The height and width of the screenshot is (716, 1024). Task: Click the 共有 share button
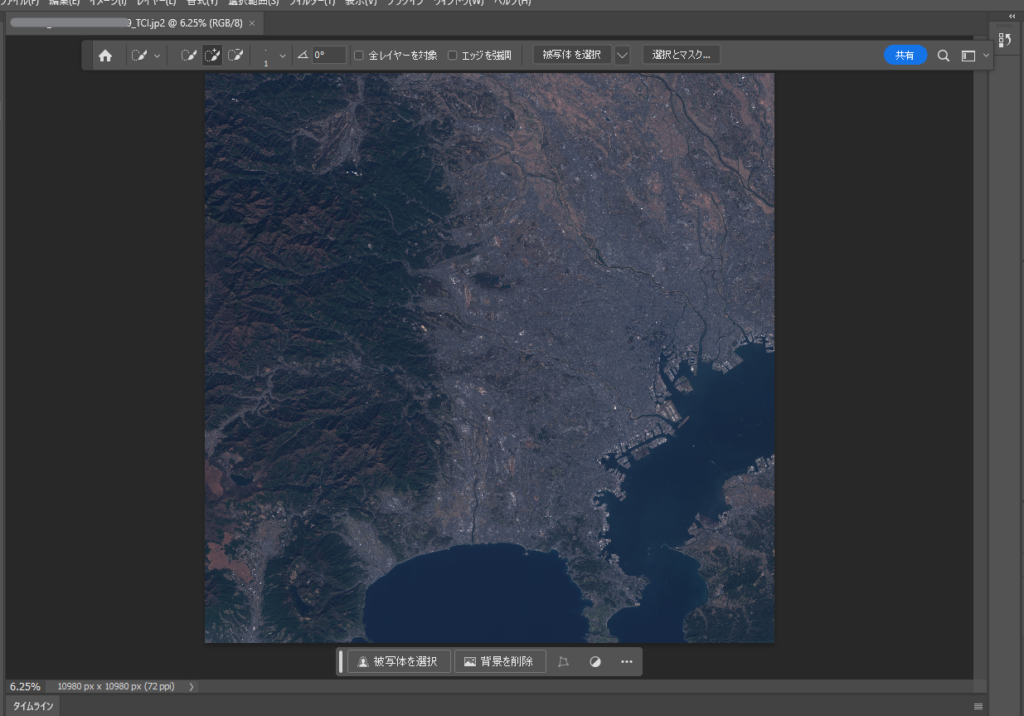pyautogui.click(x=904, y=56)
